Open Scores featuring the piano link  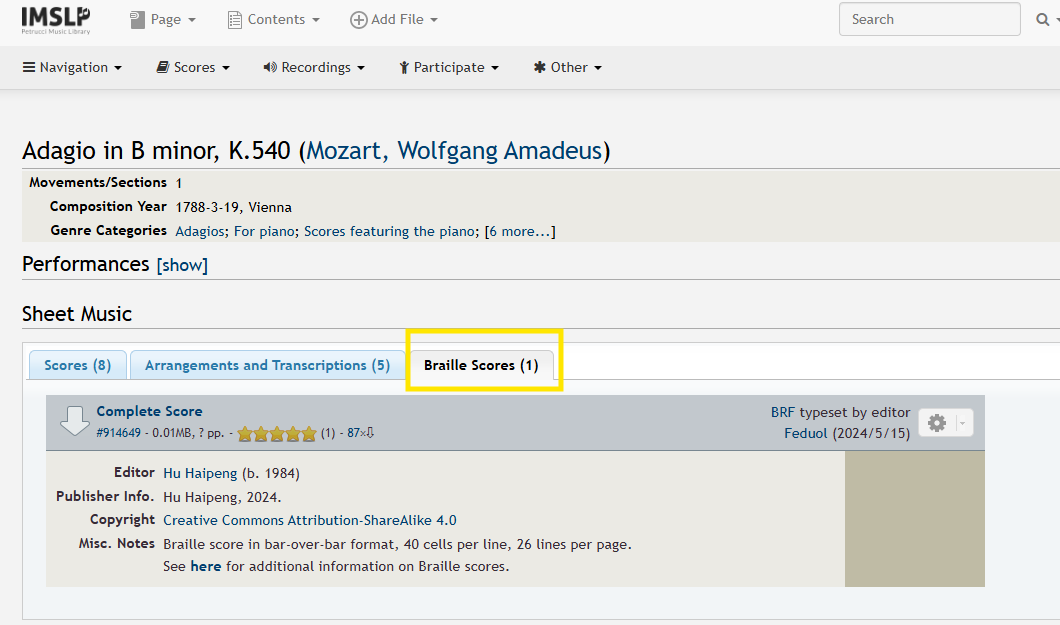[389, 231]
